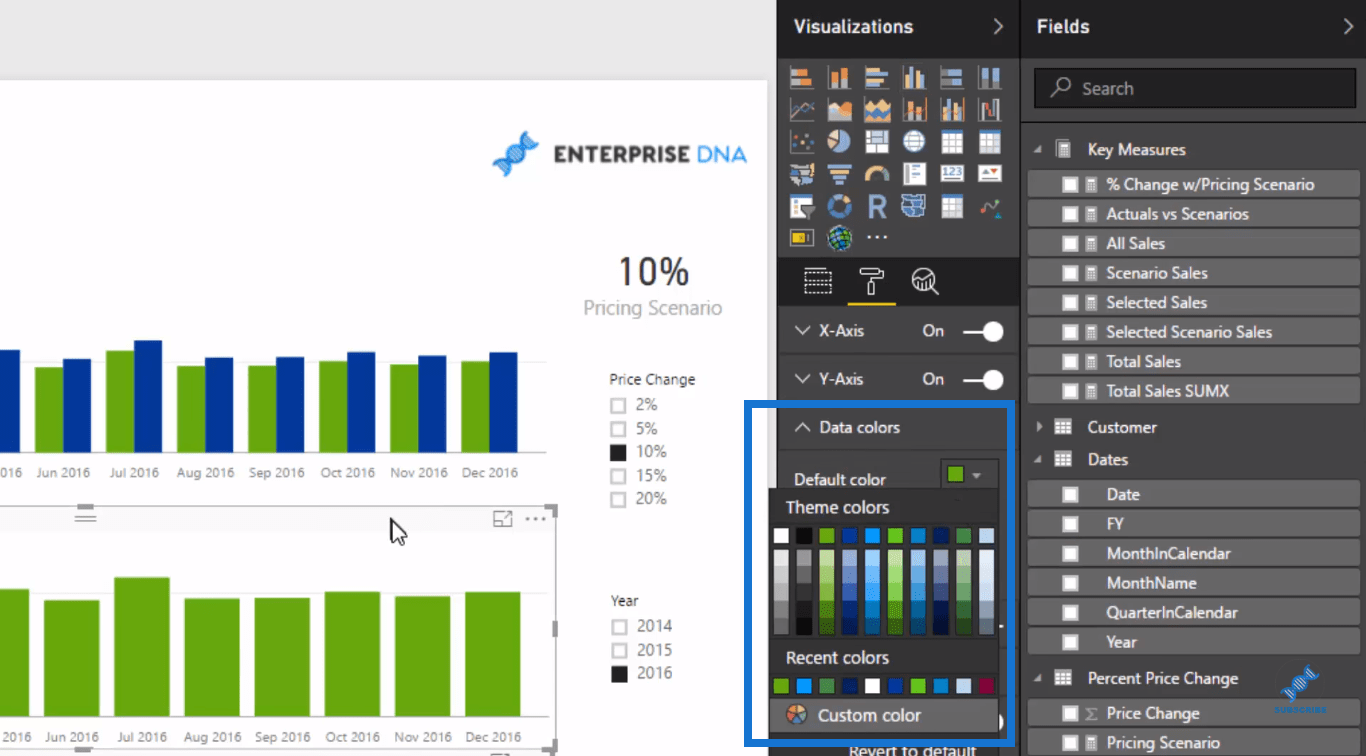
Task: Pick white theme color swatch
Action: [x=781, y=536]
